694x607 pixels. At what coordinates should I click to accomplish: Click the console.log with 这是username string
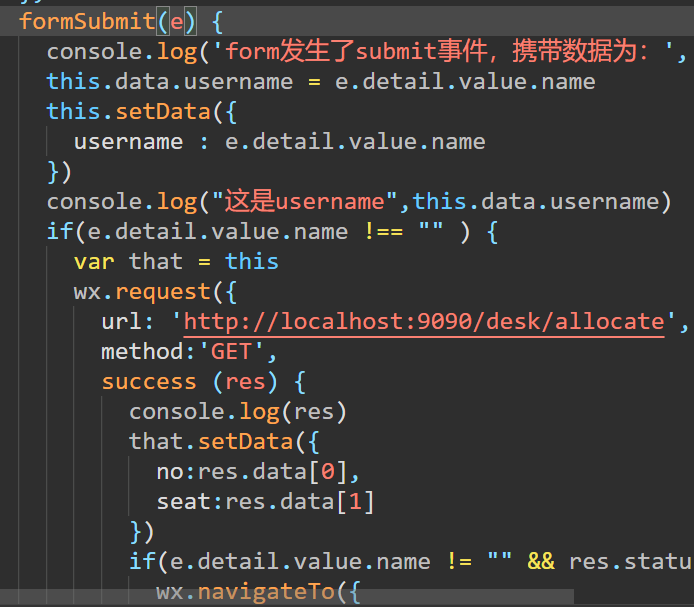359,202
